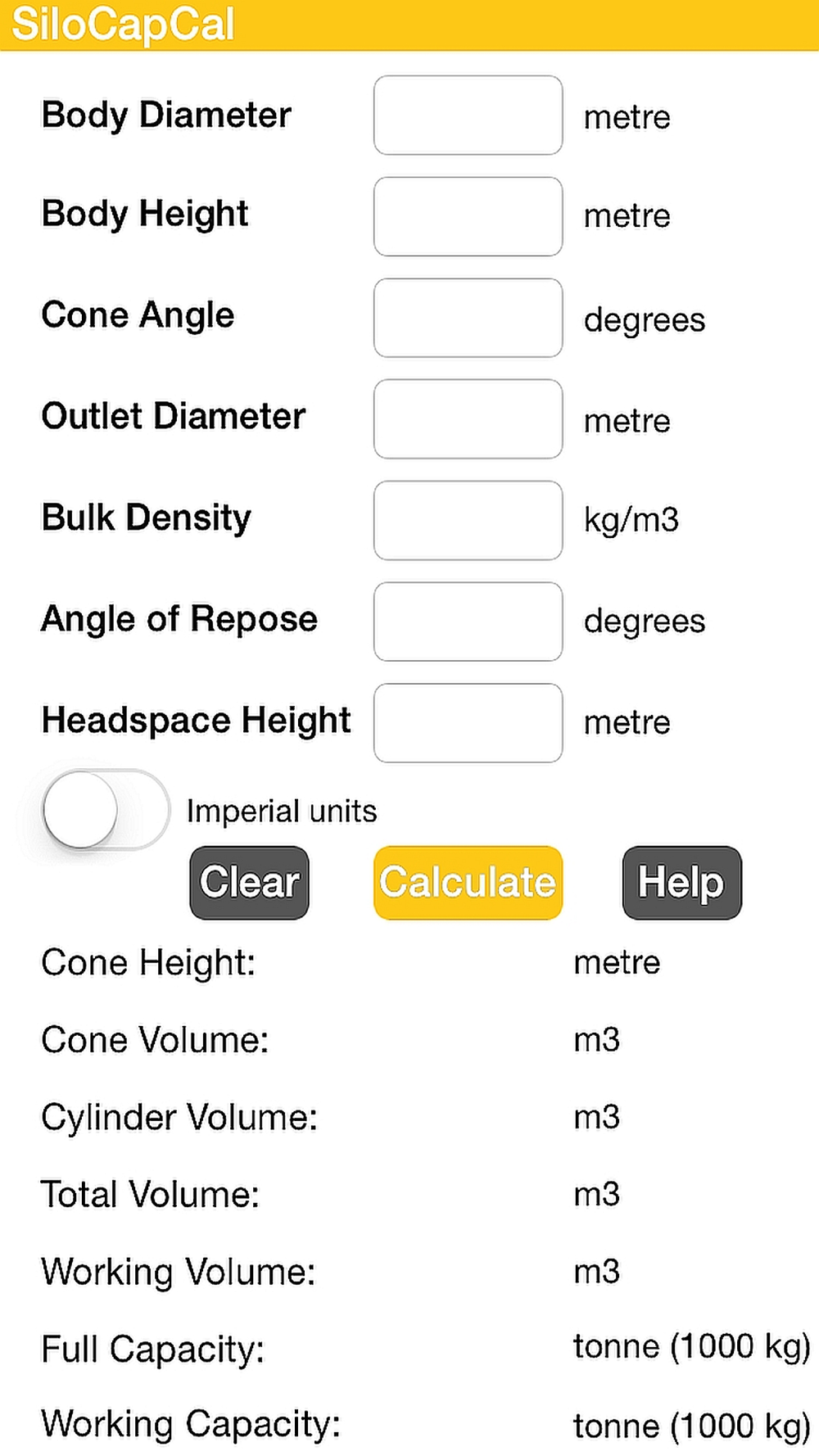This screenshot has height=1456, width=819.
Task: Click the Cone Angle input field
Action: [x=468, y=318]
